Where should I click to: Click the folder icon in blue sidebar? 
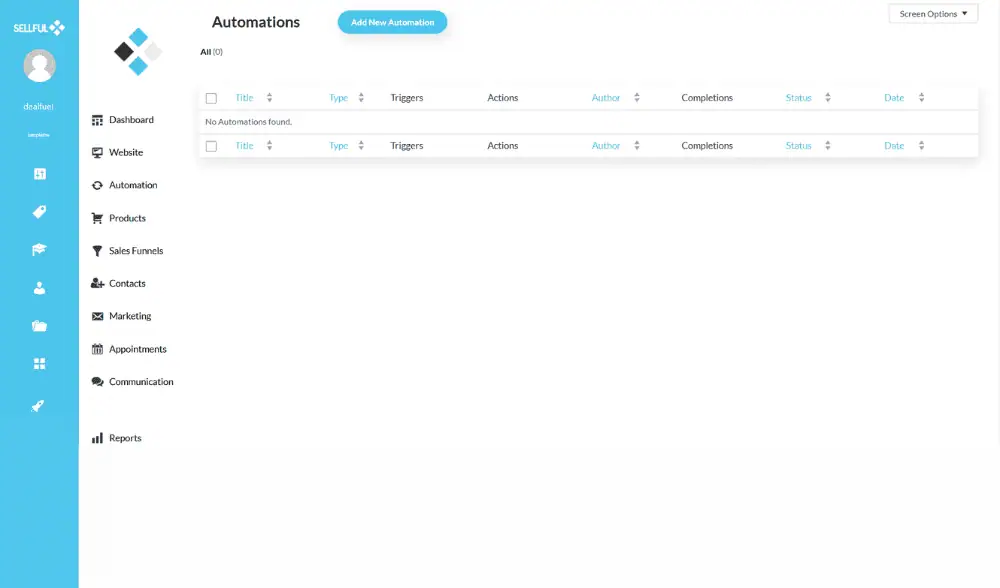[x=39, y=326]
